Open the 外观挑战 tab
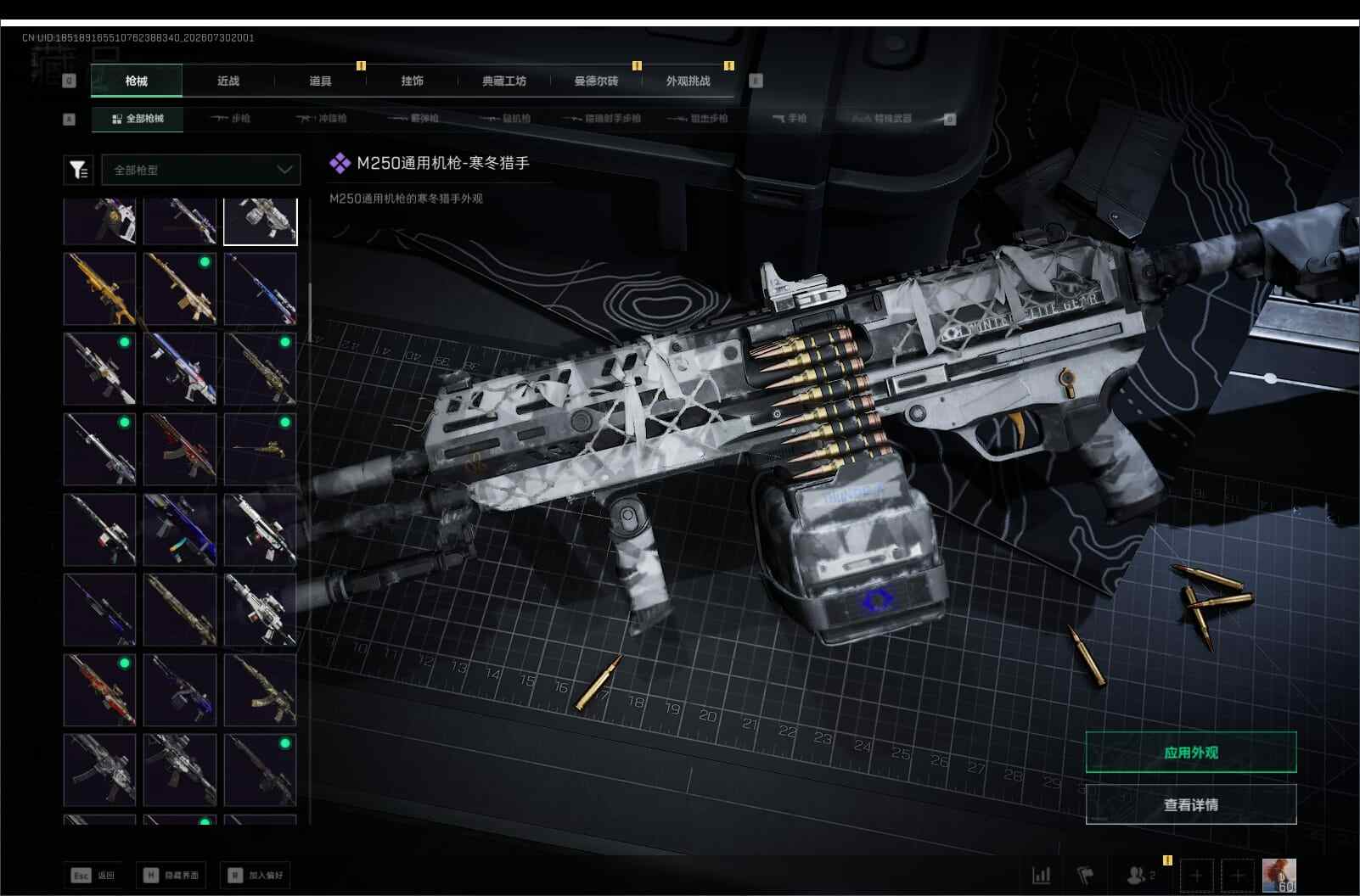This screenshot has width=1360, height=896. [688, 81]
